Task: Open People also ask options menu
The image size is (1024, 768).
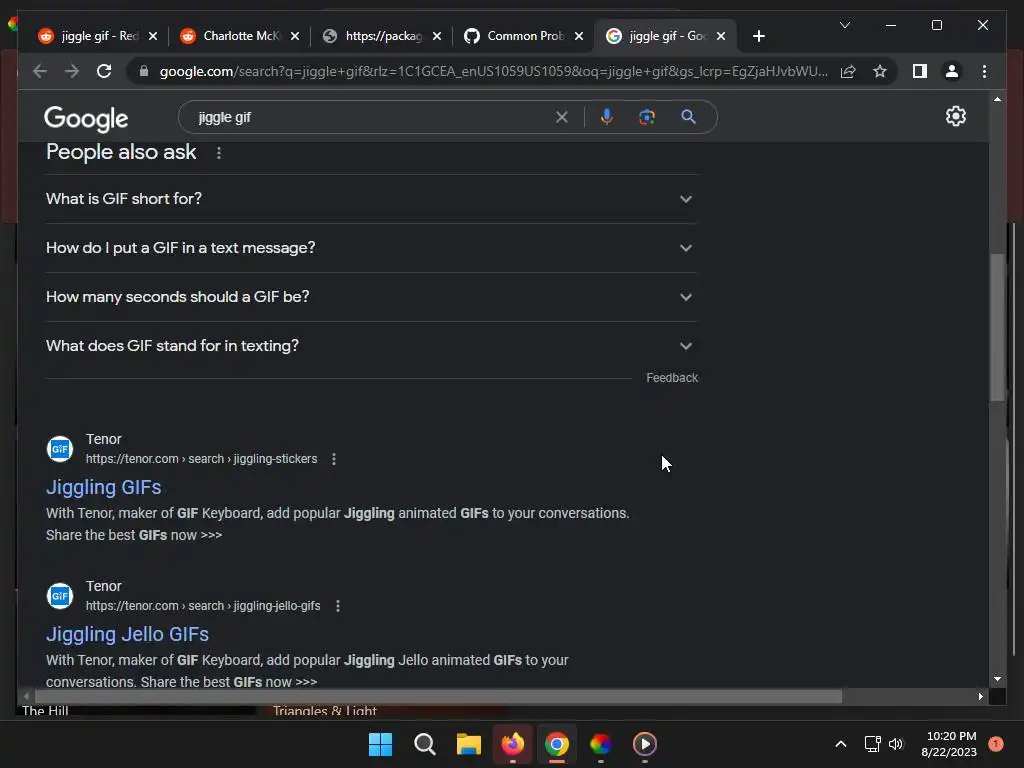Action: 219,153
